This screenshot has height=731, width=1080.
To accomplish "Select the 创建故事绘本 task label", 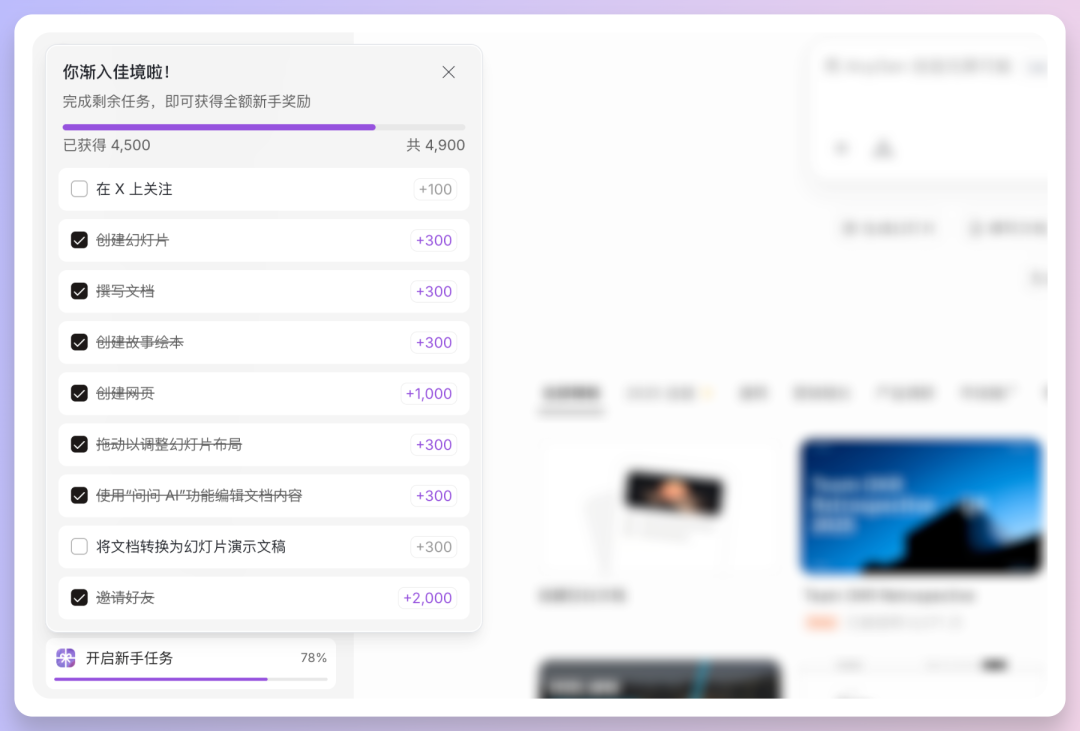I will [139, 342].
